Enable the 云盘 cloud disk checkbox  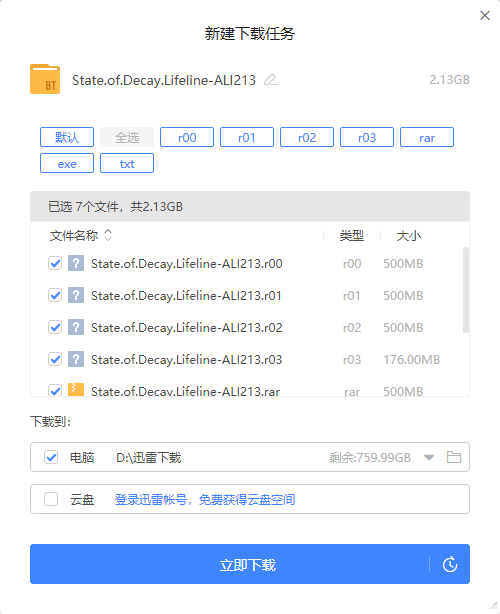[x=51, y=499]
